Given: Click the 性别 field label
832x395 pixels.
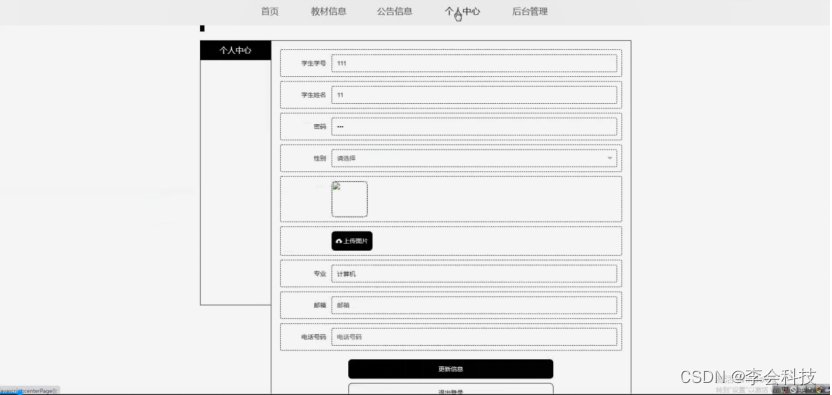Looking at the screenshot, I should pyautogui.click(x=320, y=158).
